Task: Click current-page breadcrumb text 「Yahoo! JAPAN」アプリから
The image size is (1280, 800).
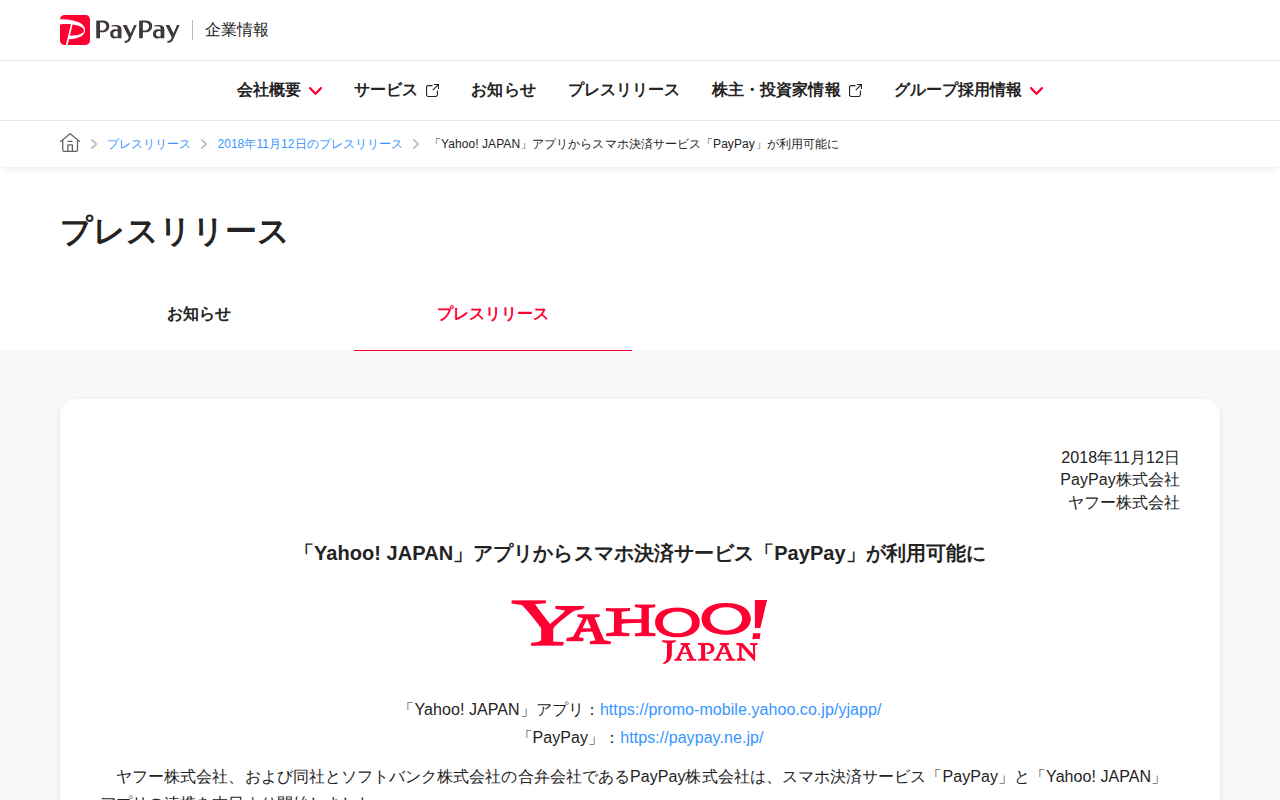Action: [635, 144]
